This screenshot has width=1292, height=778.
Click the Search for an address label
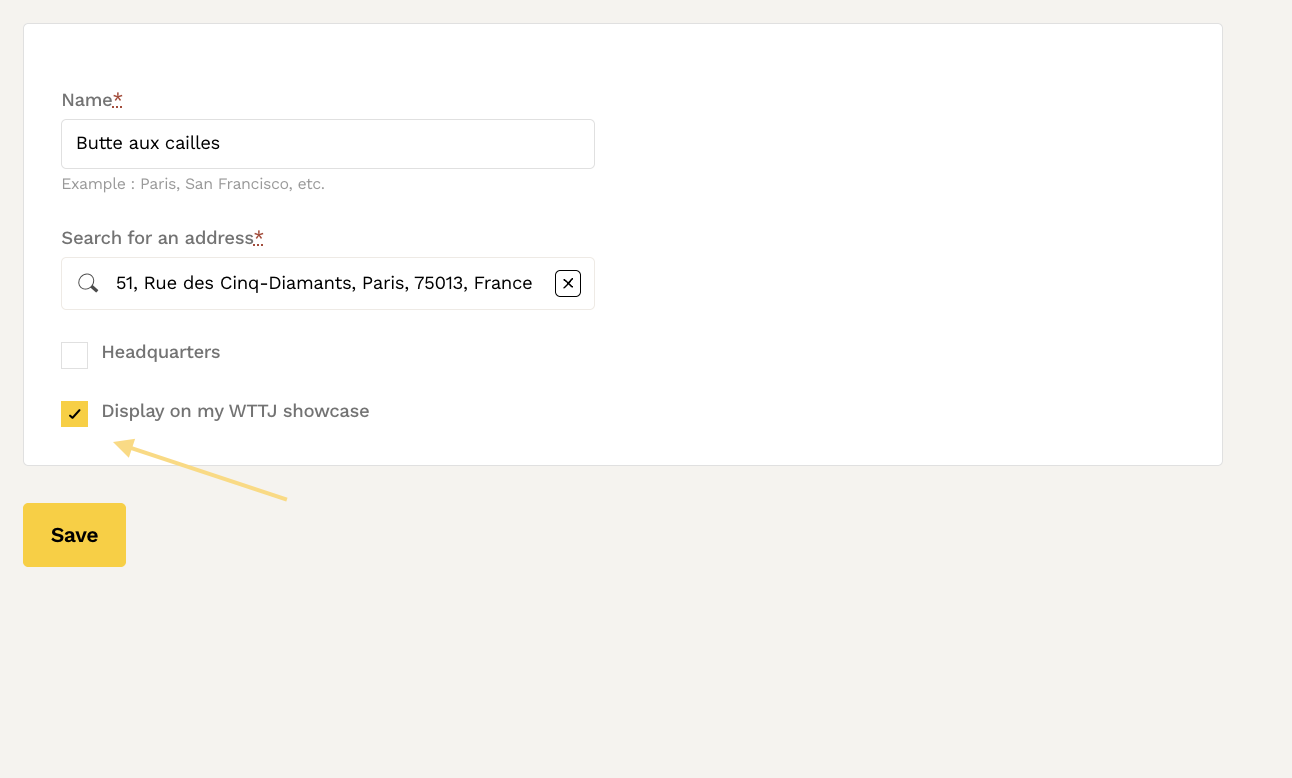point(157,238)
